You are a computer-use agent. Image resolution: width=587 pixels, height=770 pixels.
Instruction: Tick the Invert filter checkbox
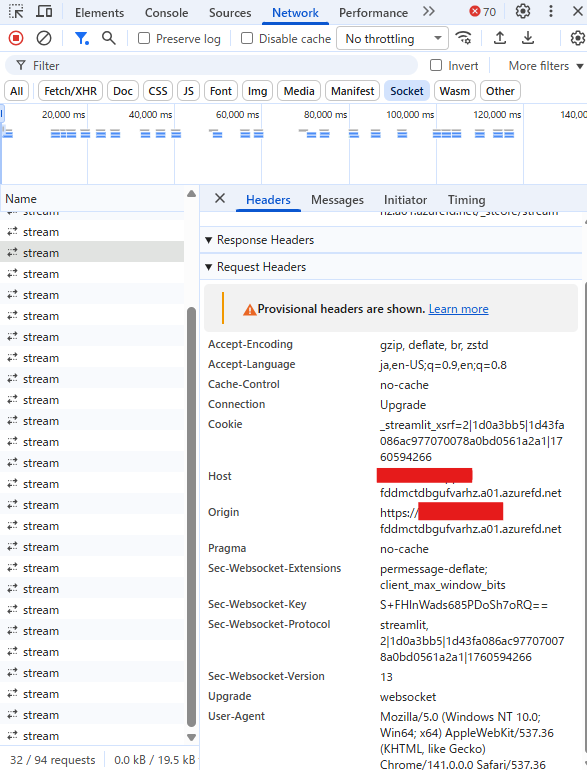(x=436, y=65)
